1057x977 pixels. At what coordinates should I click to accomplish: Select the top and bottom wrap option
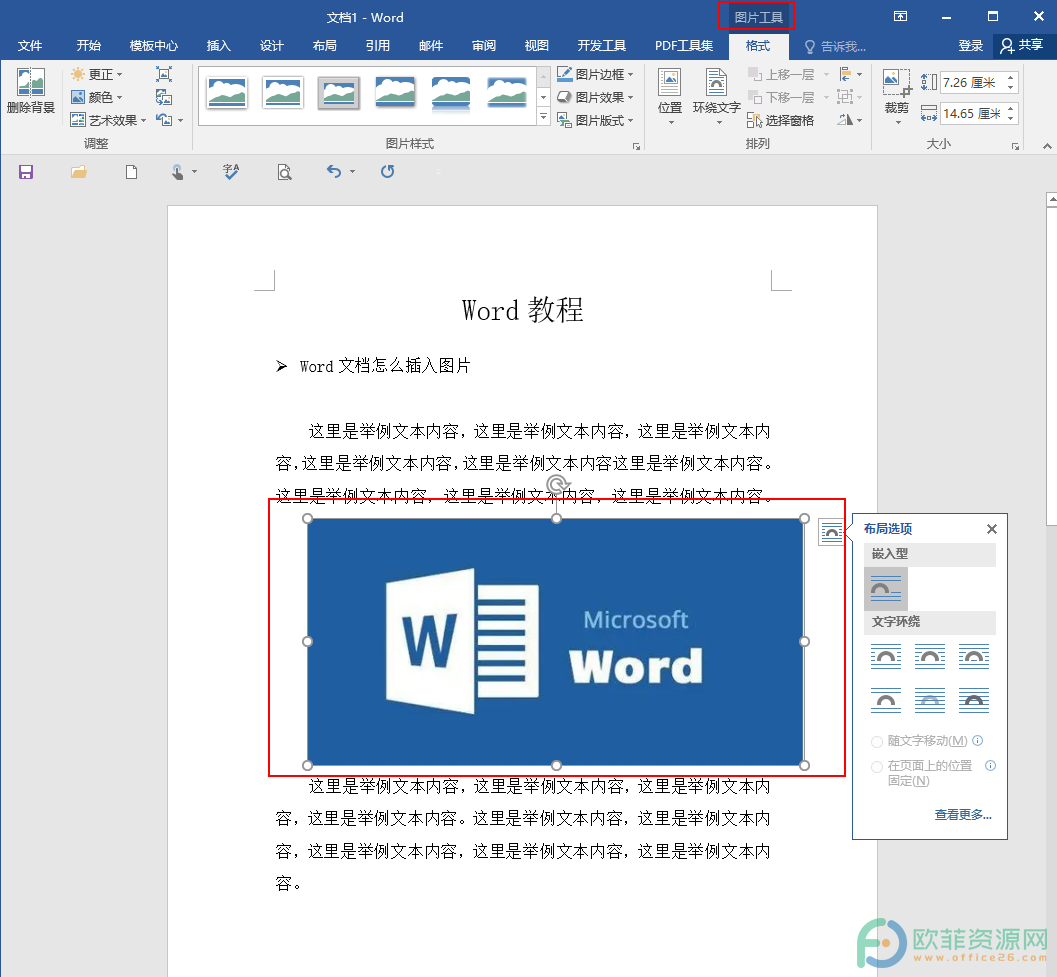coord(886,701)
